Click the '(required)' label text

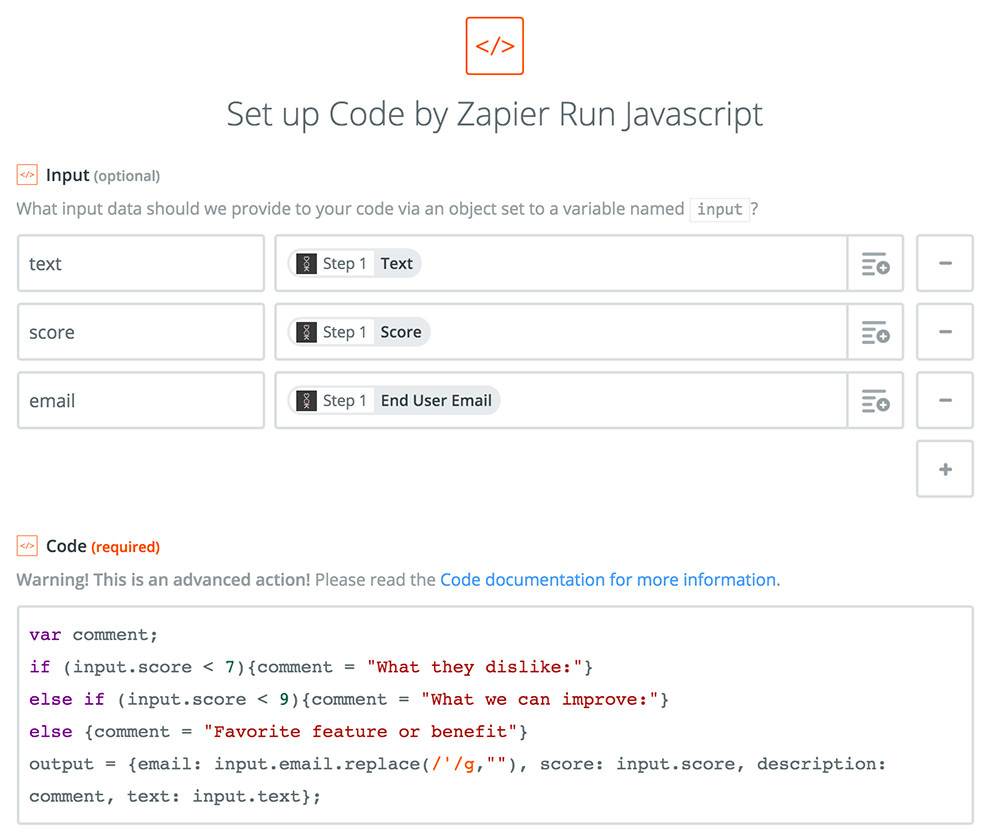tap(126, 547)
